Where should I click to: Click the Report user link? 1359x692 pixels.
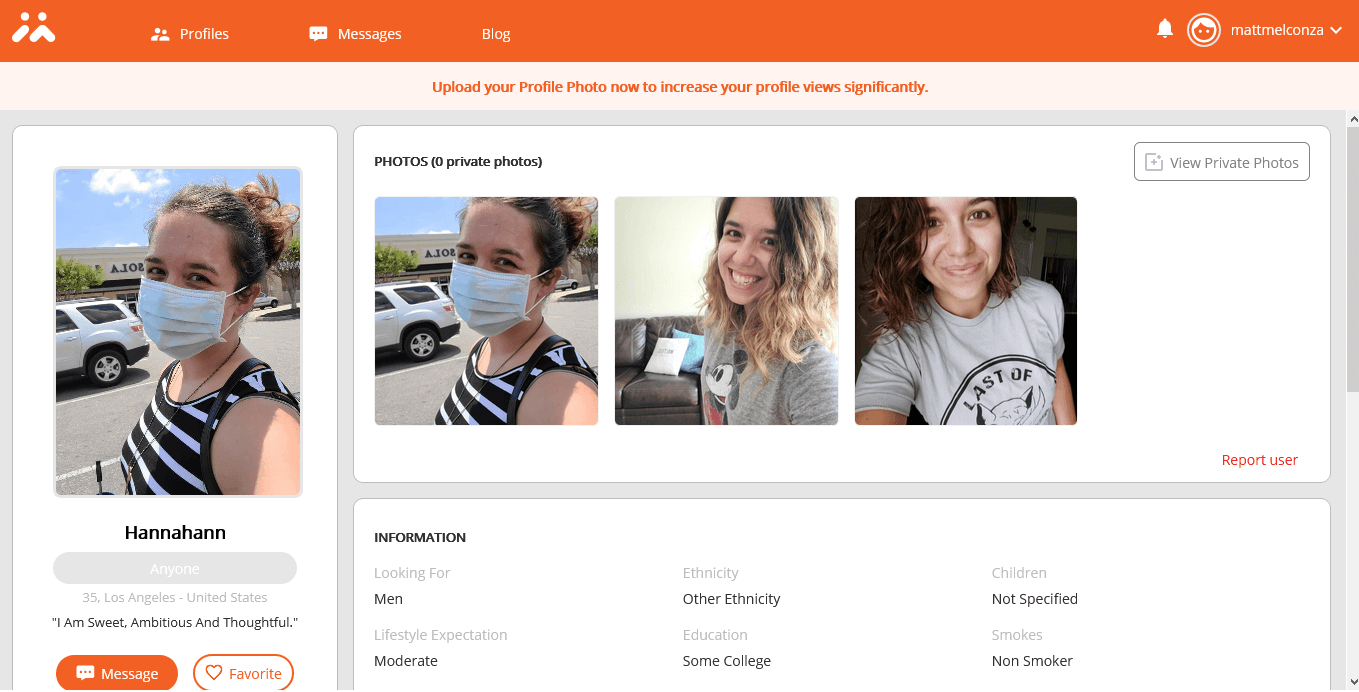[1260, 460]
